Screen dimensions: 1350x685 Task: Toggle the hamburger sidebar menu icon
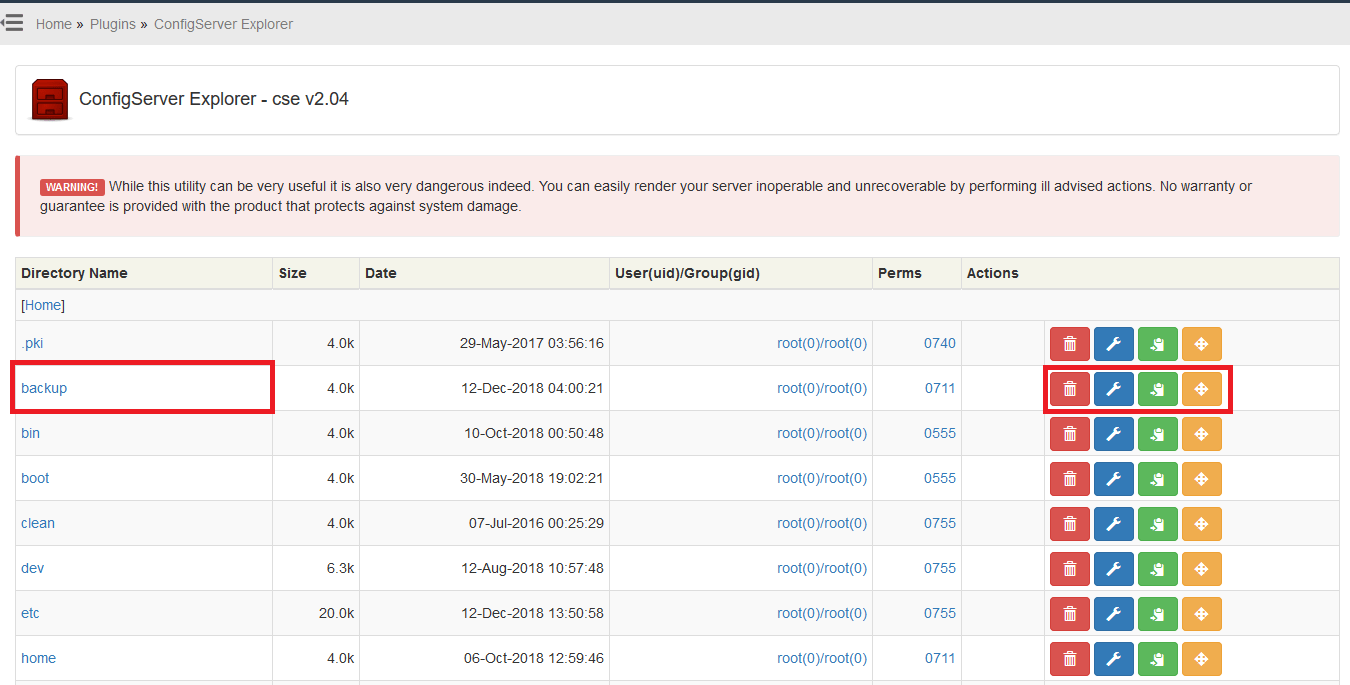pyautogui.click(x=12, y=22)
